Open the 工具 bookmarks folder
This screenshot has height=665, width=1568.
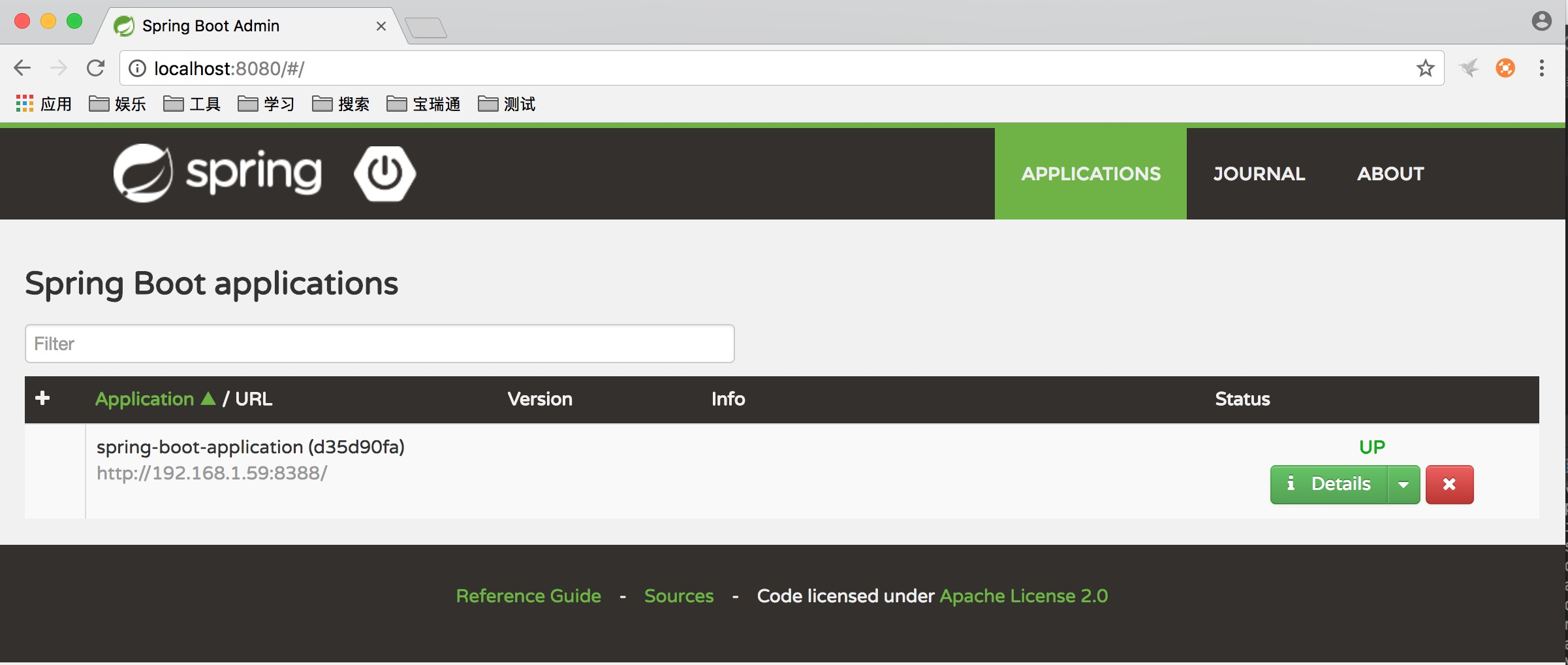click(192, 104)
